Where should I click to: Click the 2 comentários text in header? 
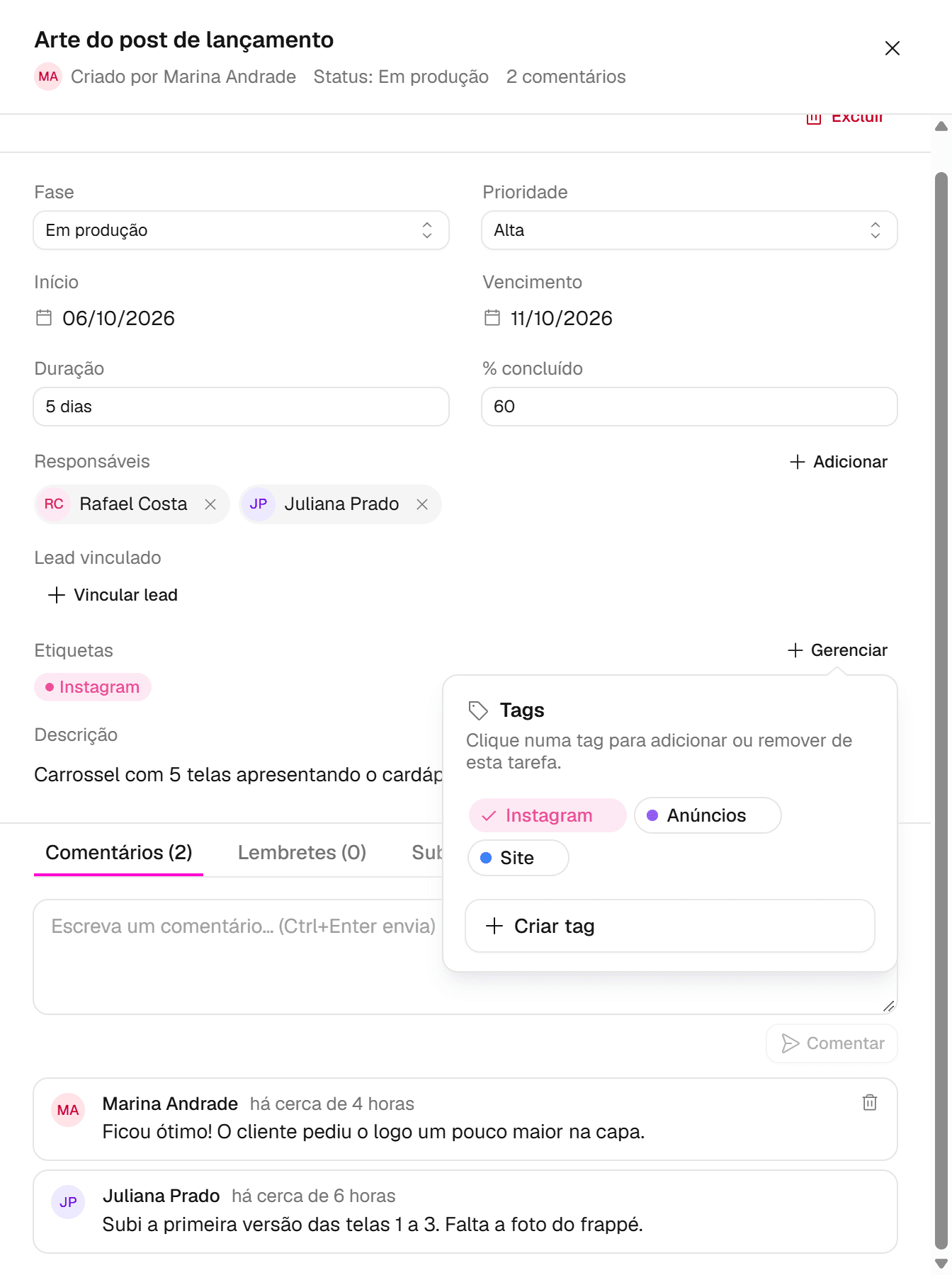point(566,76)
